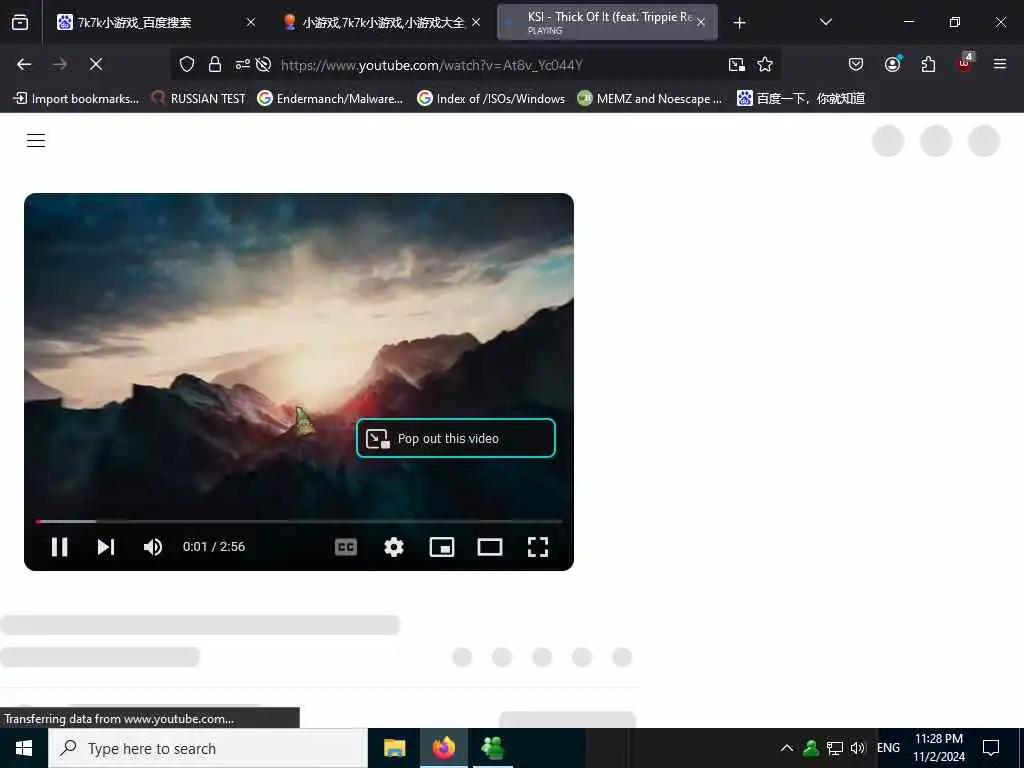Bookmark this page with star

pos(765,64)
